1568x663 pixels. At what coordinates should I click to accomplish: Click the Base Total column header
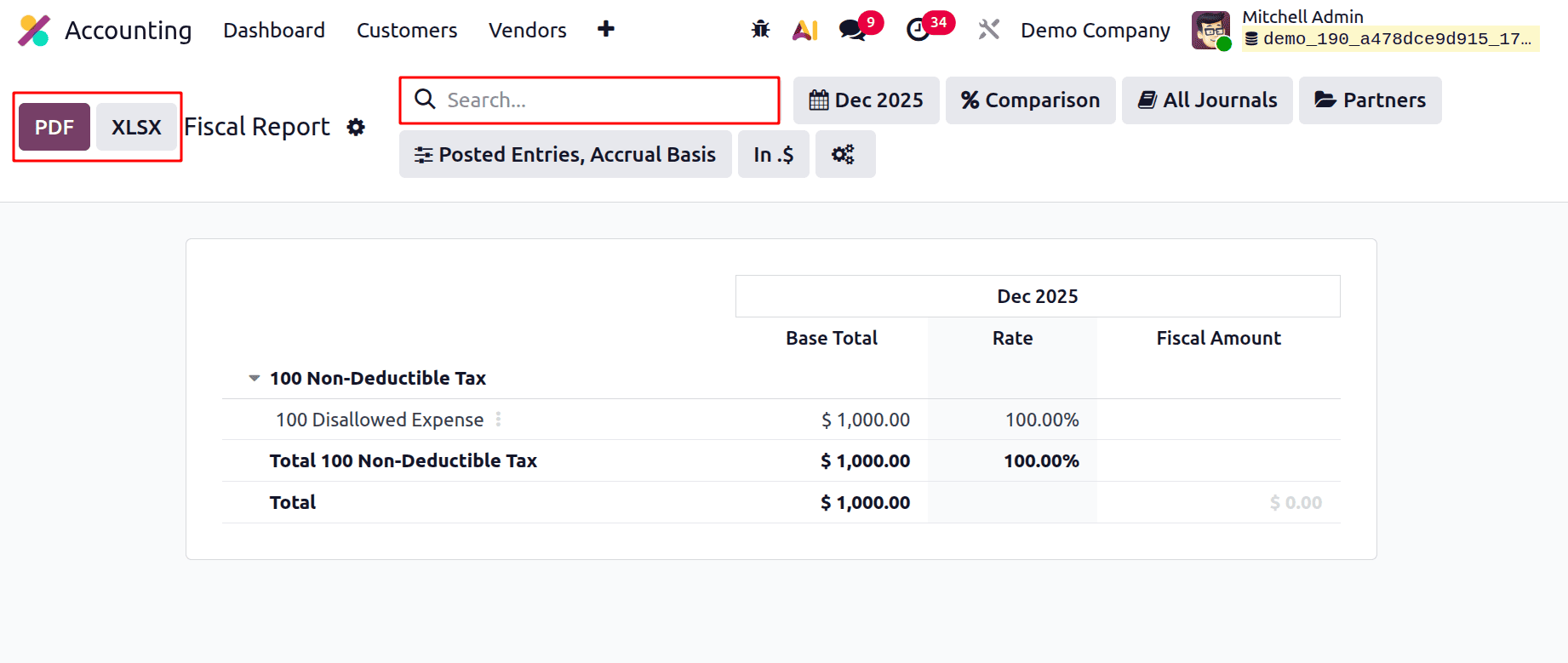tap(832, 338)
